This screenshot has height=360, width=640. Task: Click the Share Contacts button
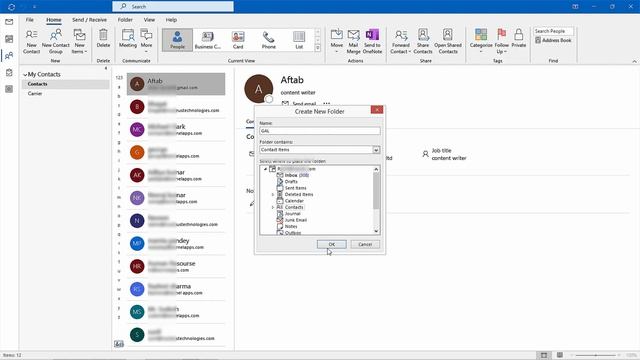click(x=423, y=41)
